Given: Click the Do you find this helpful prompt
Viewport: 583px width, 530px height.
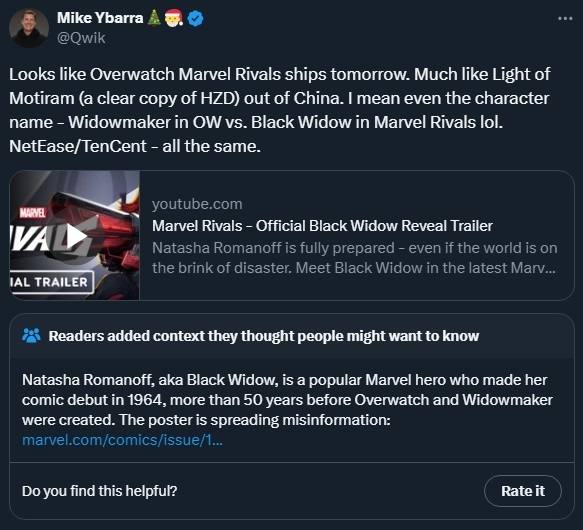Looking at the screenshot, I should point(99,491).
